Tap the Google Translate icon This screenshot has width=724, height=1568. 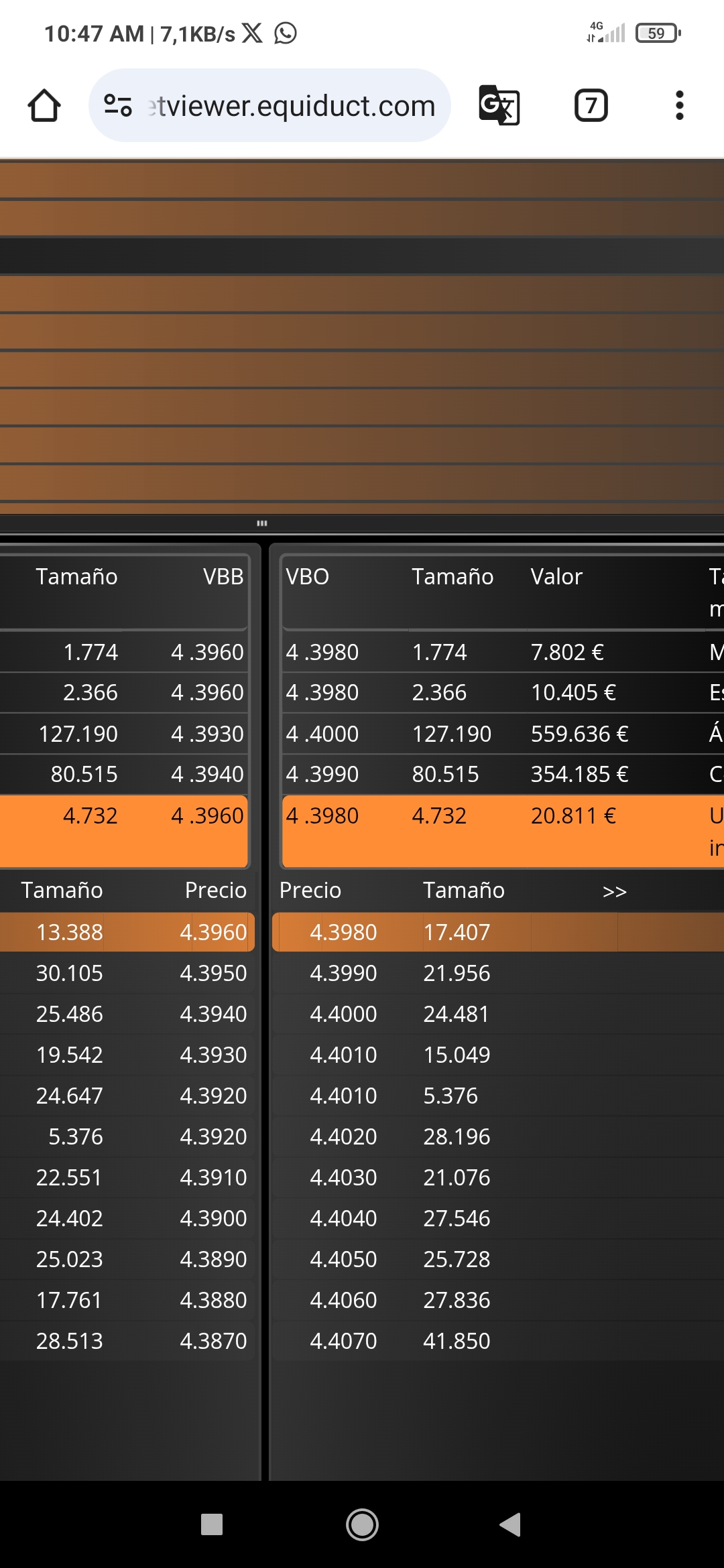coord(499,105)
